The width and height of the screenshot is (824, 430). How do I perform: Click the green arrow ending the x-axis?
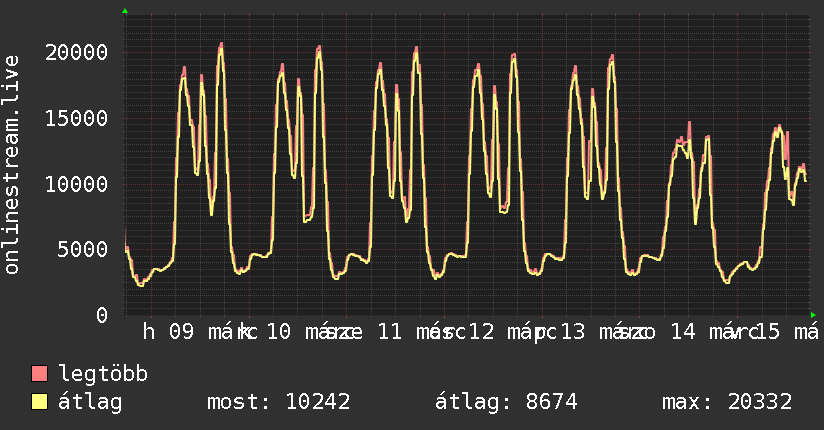813,315
